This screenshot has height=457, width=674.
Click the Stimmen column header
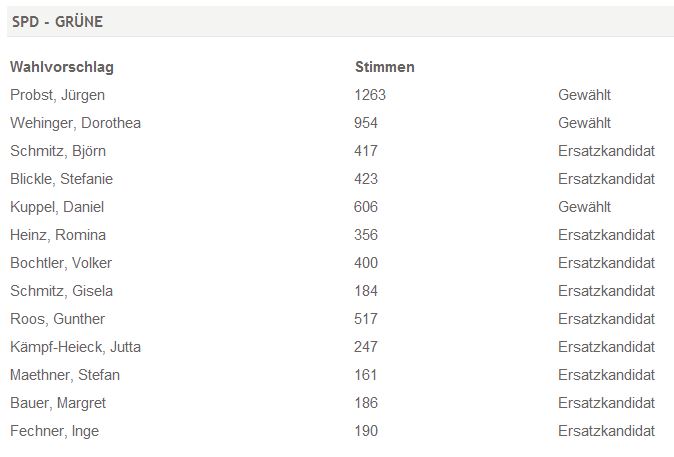tap(384, 67)
